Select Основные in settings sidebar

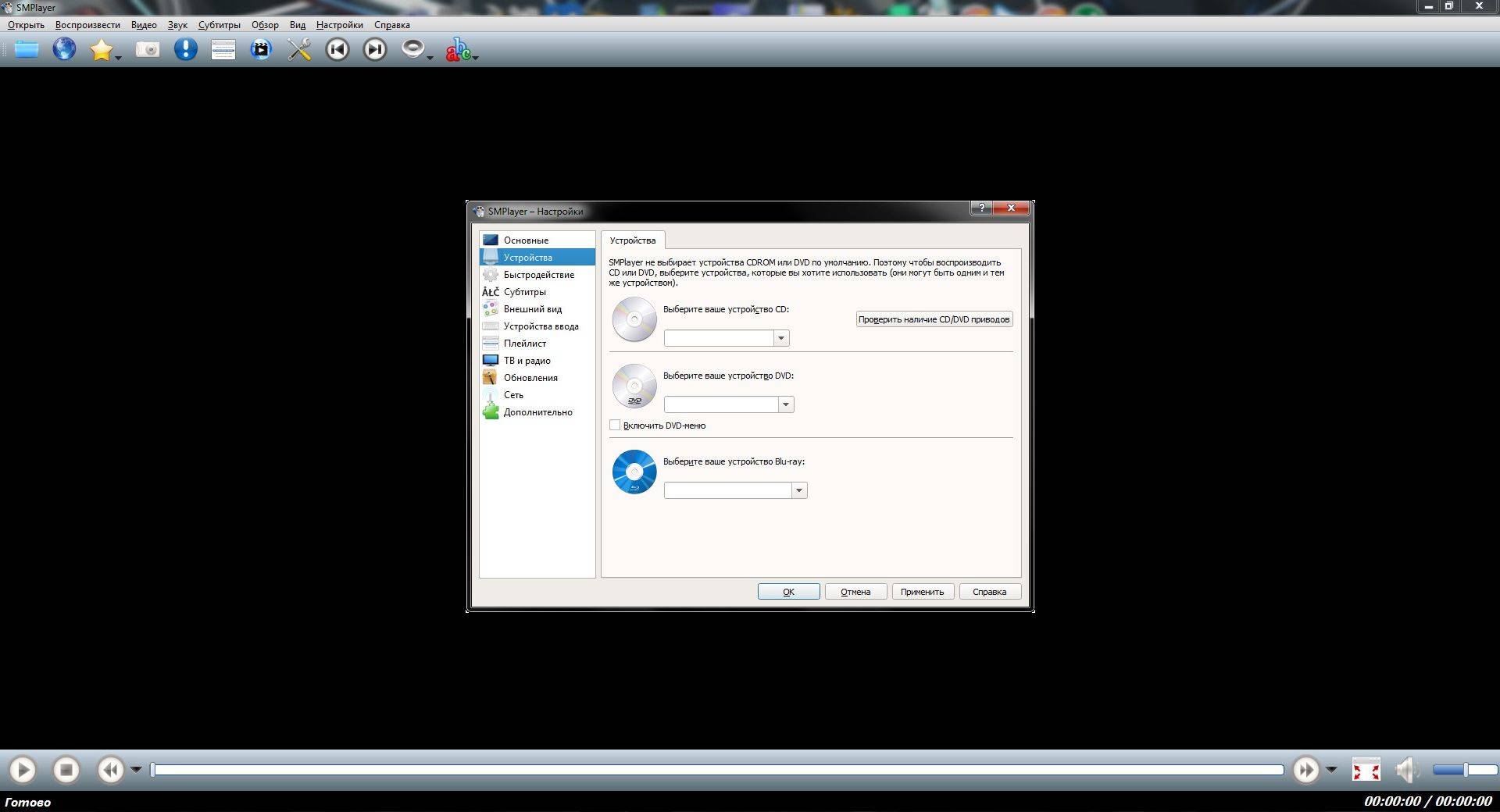pos(537,240)
